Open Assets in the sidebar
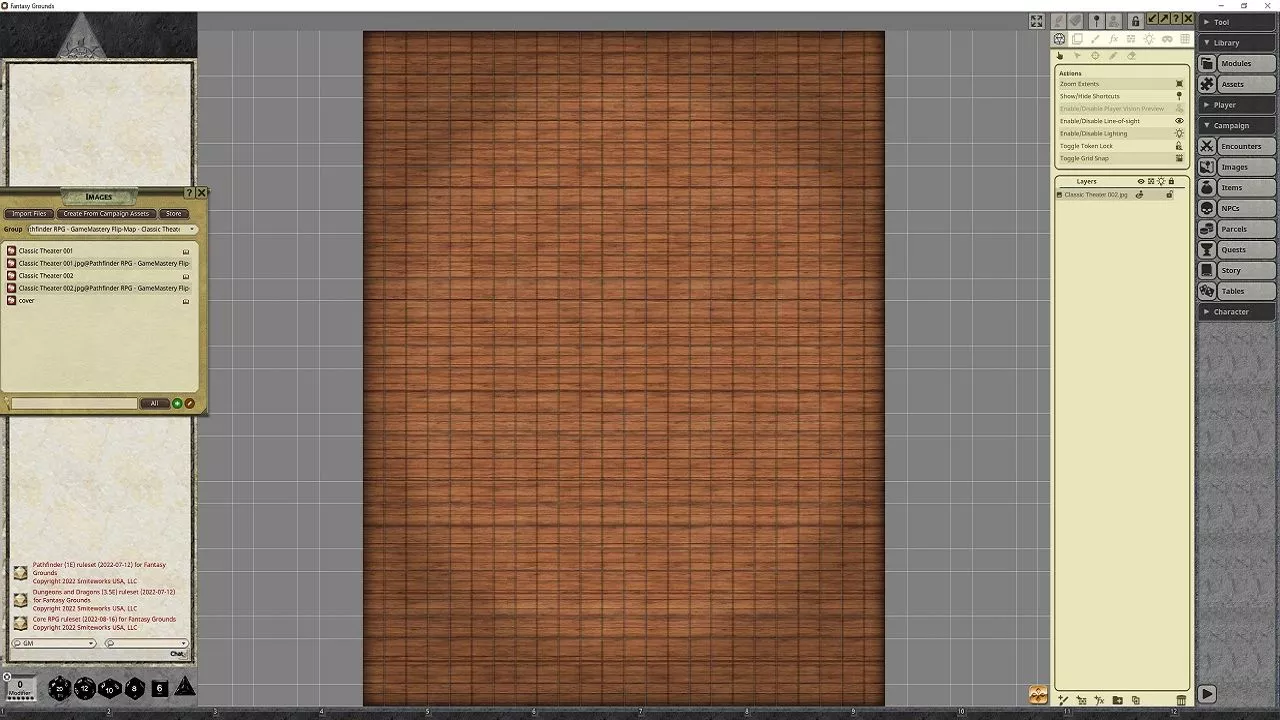This screenshot has height=720, width=1280. pos(1238,84)
